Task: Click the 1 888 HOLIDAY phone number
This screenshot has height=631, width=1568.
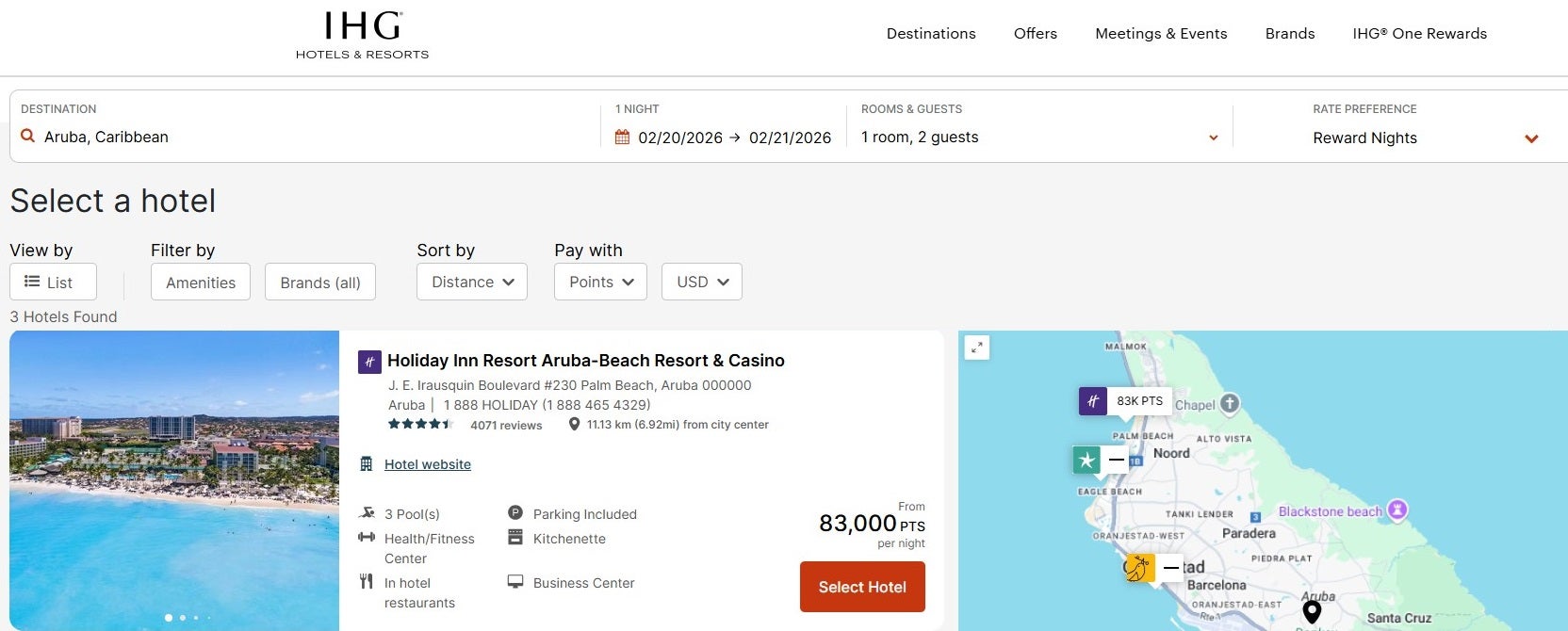Action: (547, 405)
